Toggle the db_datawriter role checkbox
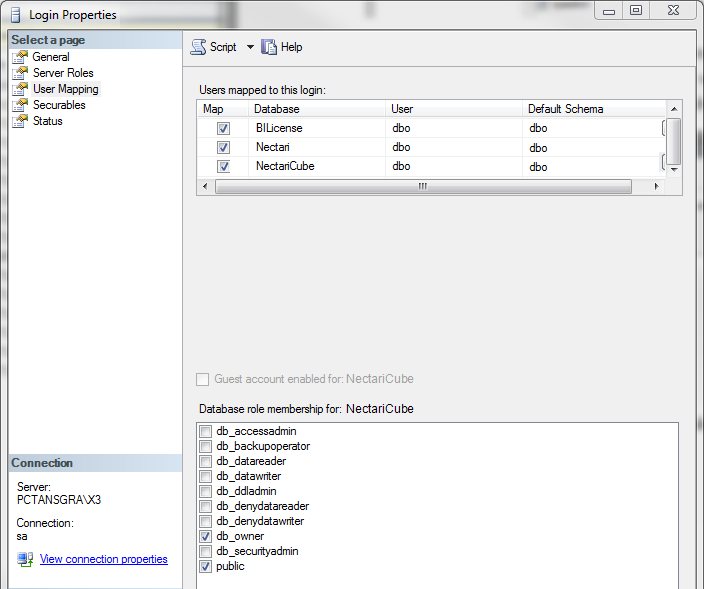This screenshot has height=589, width=704. click(205, 476)
